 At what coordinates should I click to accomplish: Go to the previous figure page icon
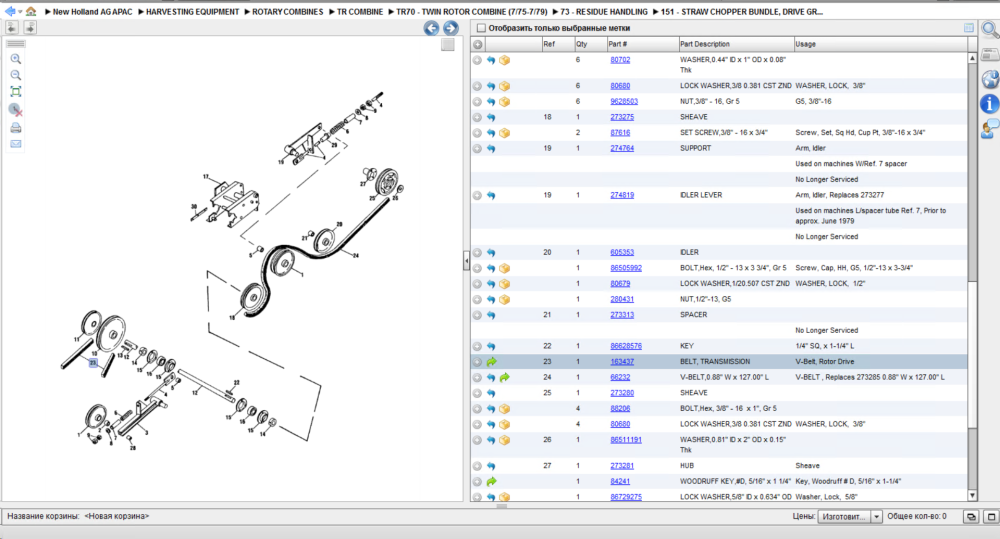[11, 27]
